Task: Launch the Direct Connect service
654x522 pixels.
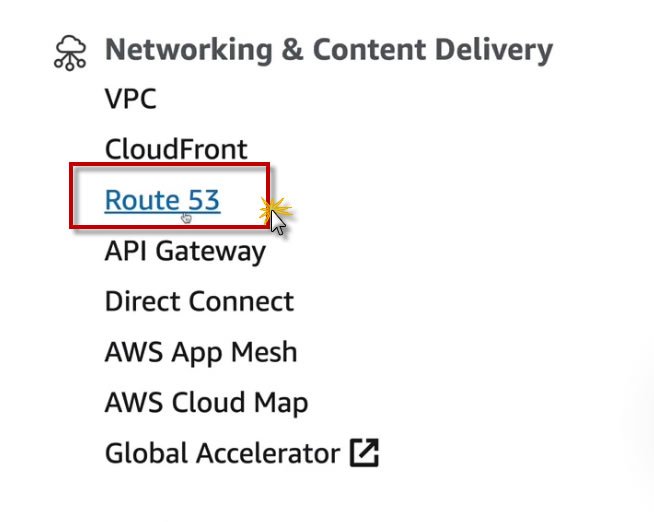Action: pos(199,302)
